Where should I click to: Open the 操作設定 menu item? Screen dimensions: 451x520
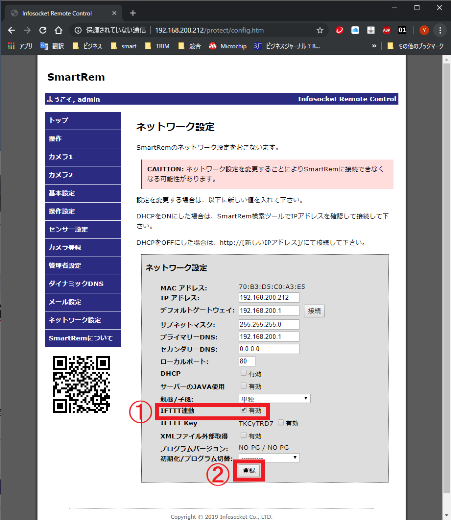point(83,211)
